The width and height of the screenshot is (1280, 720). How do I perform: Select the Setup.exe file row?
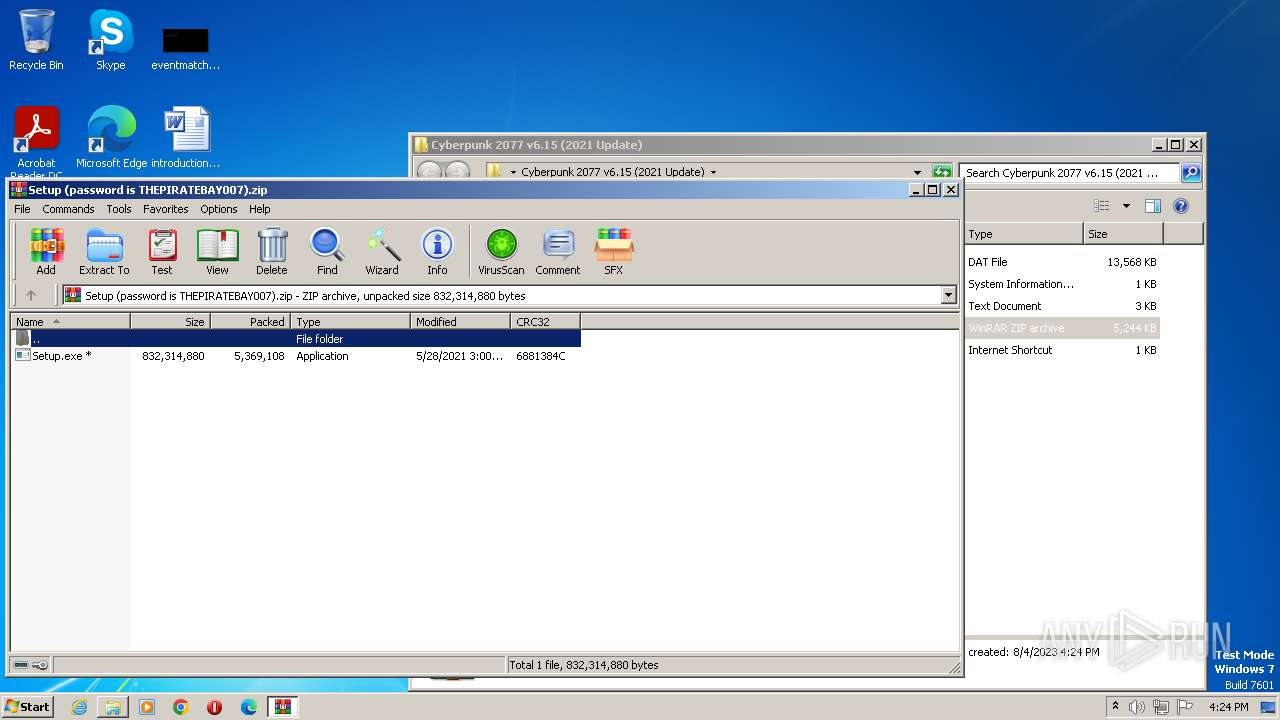pos(296,356)
